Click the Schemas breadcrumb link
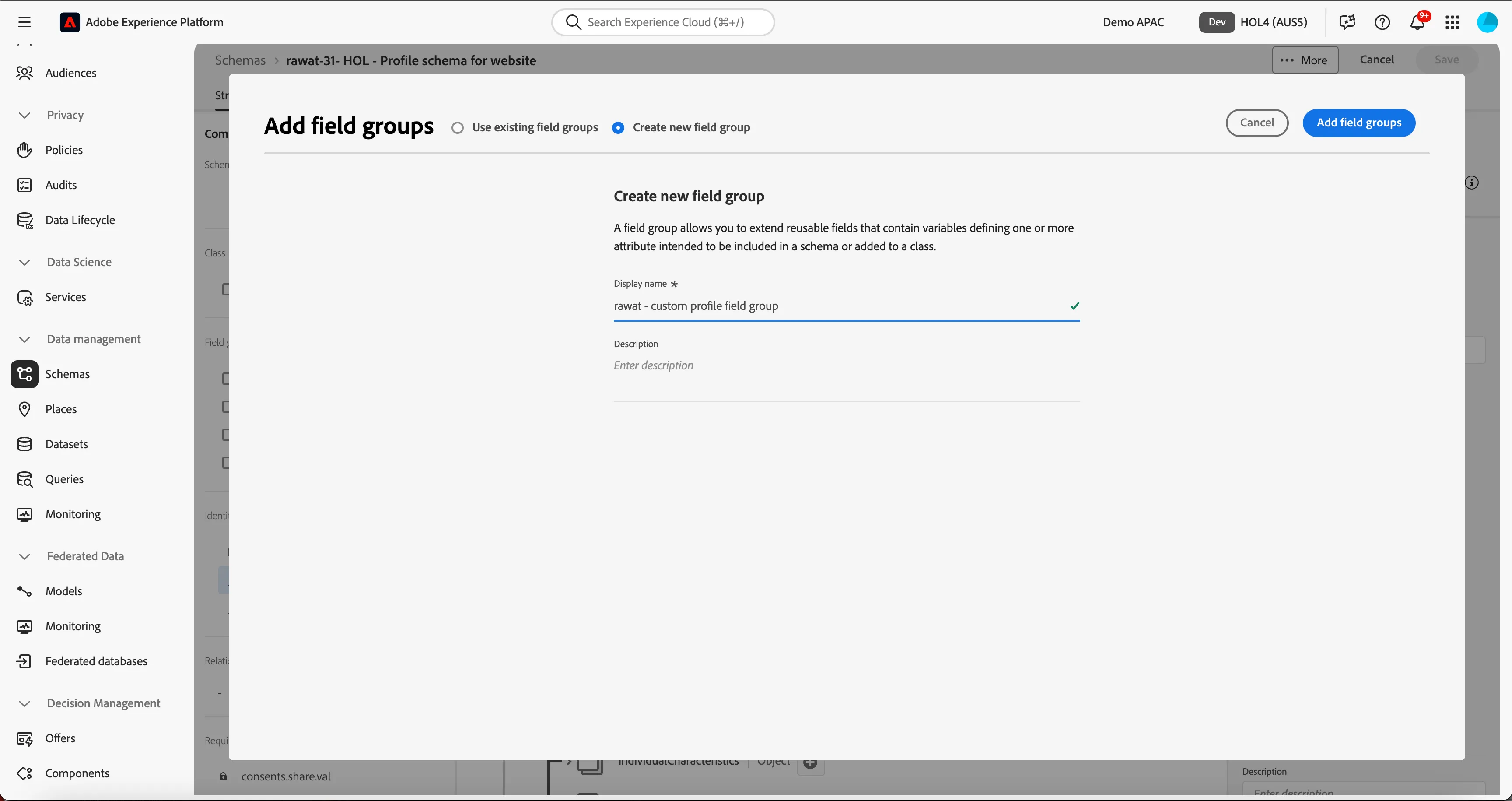Screen dimensions: 1512x801 pos(240,60)
